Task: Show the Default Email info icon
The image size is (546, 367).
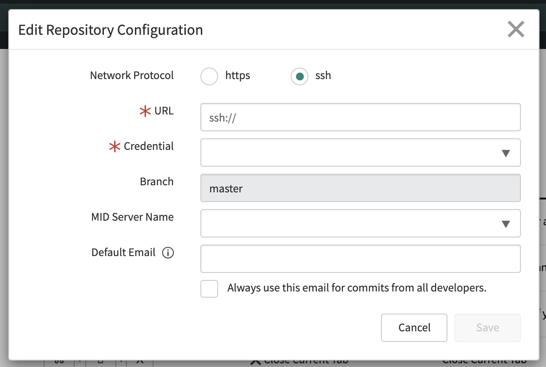Action: pyautogui.click(x=168, y=252)
